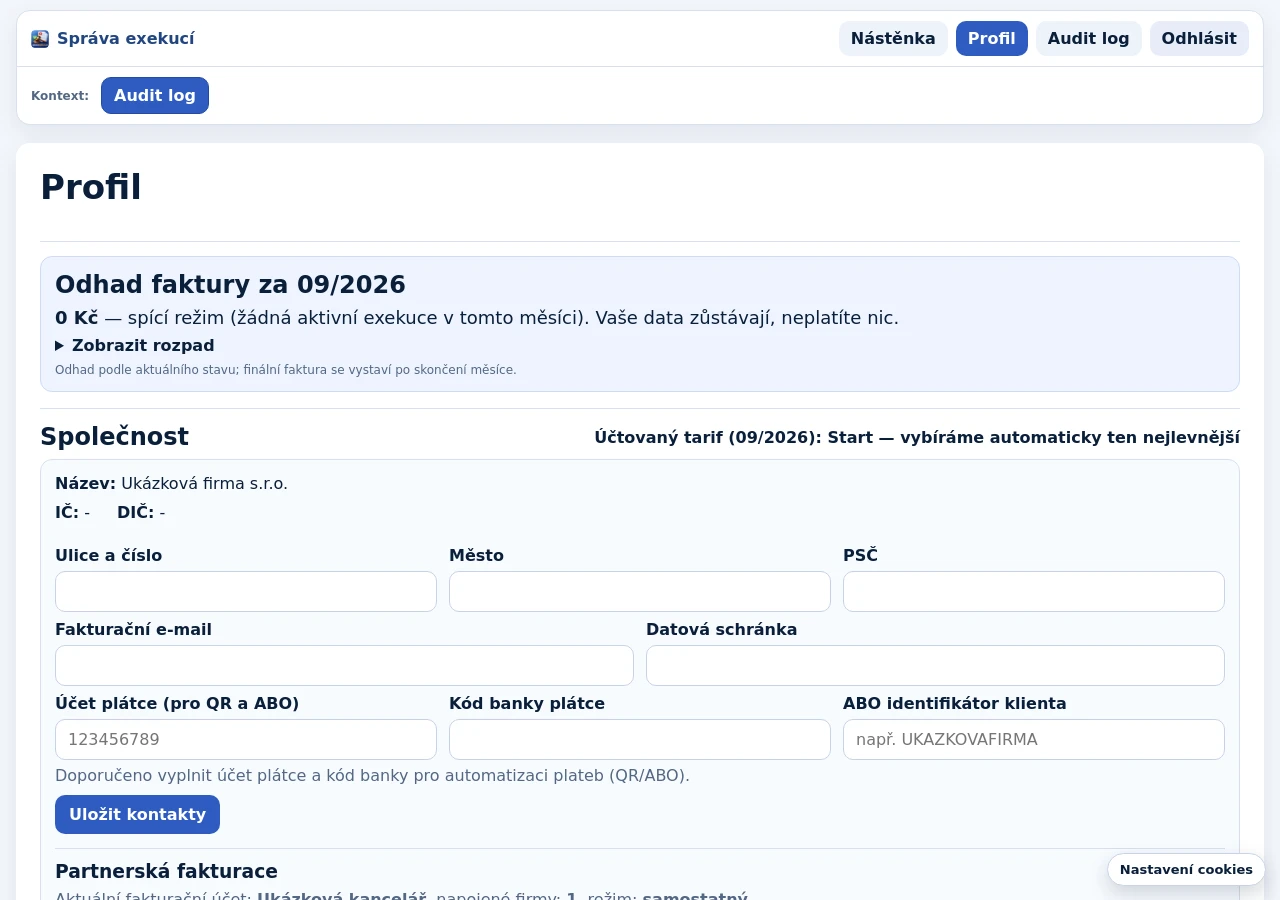Select the Audit log context chip
Image resolution: width=1280 pixels, height=900 pixels.
click(x=155, y=96)
